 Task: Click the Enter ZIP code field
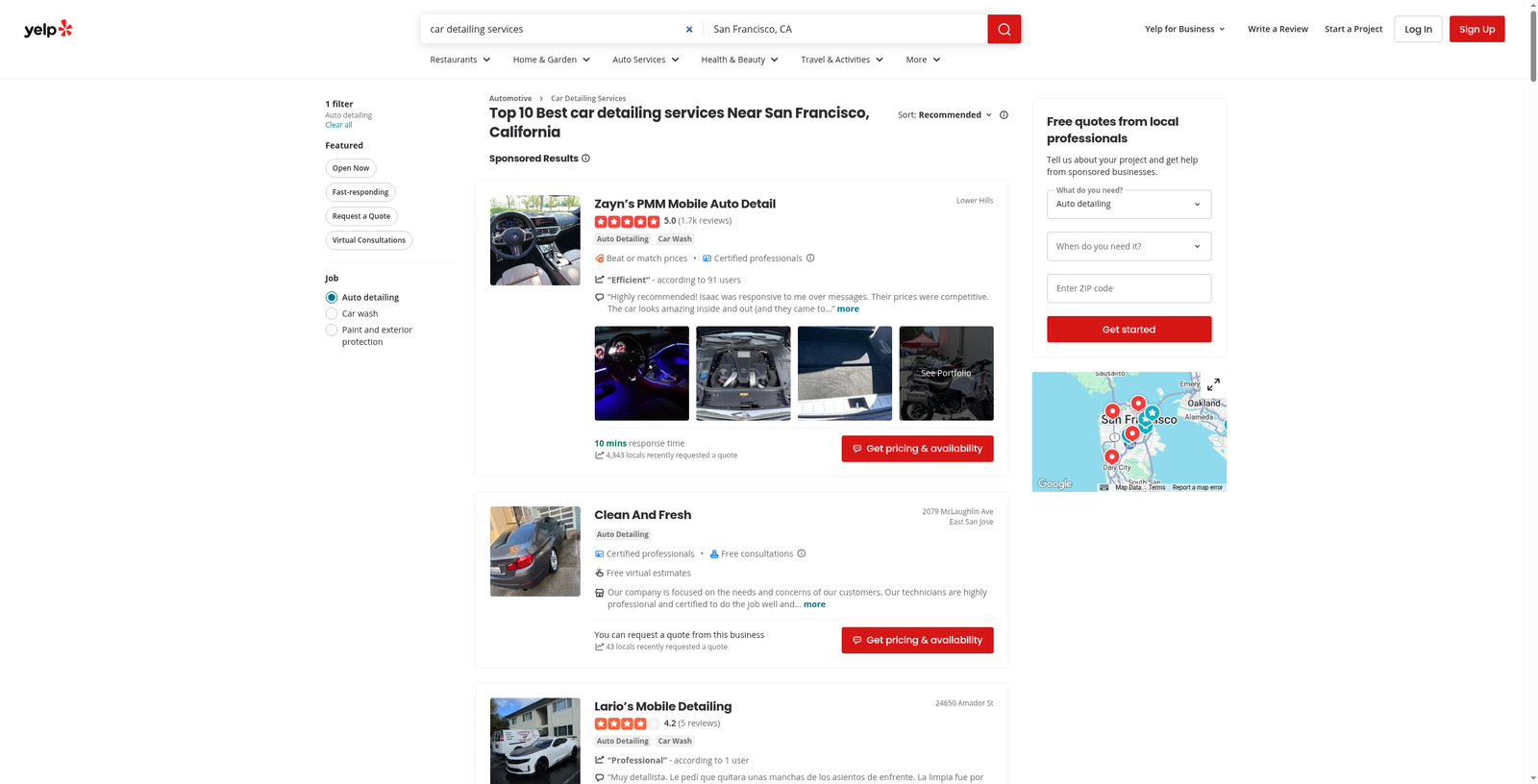[x=1129, y=288]
